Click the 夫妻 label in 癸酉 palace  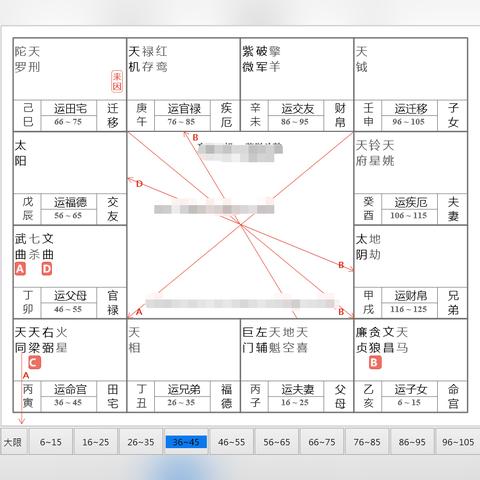point(453,209)
